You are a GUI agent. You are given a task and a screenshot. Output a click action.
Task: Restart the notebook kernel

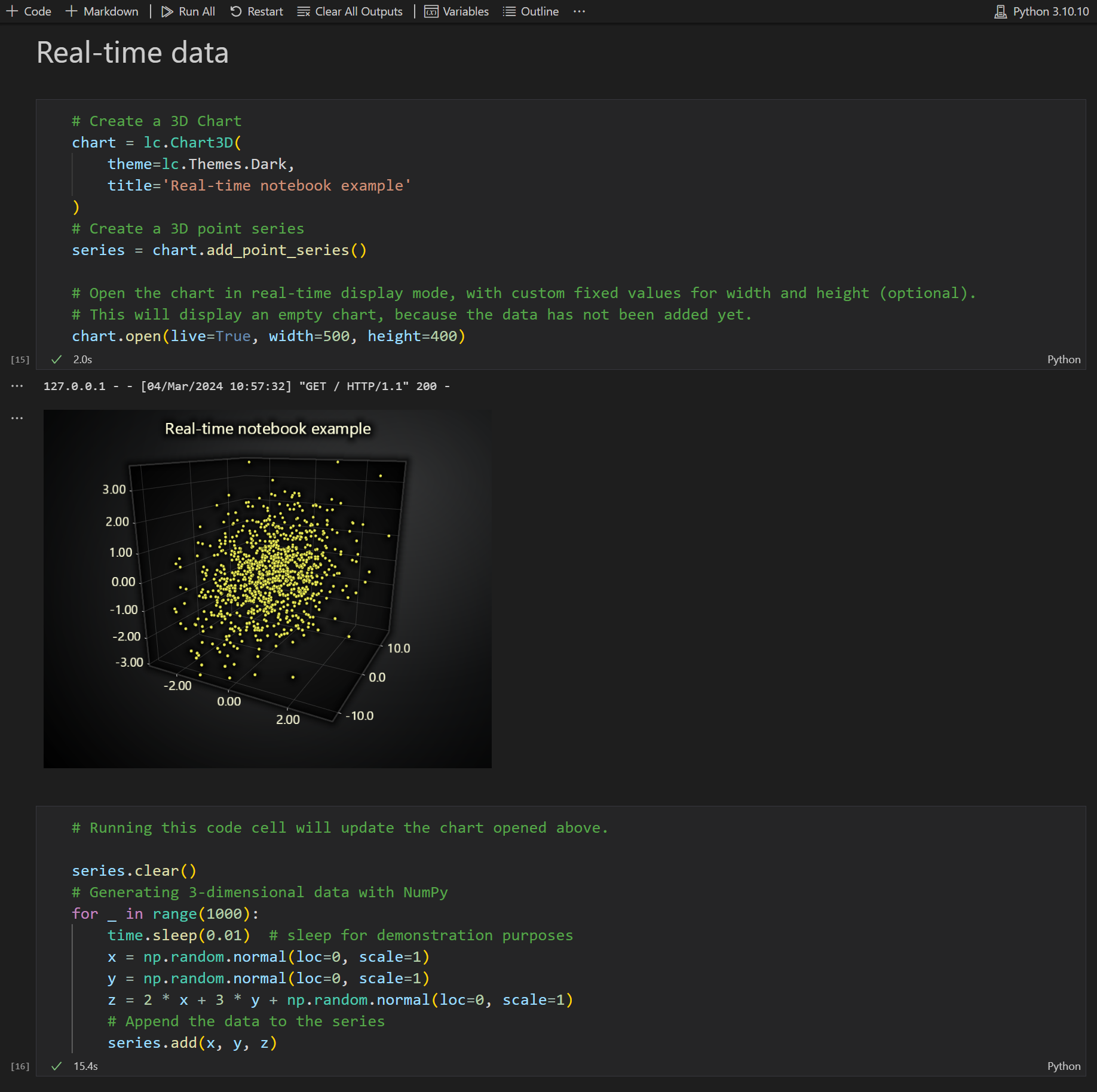click(257, 11)
